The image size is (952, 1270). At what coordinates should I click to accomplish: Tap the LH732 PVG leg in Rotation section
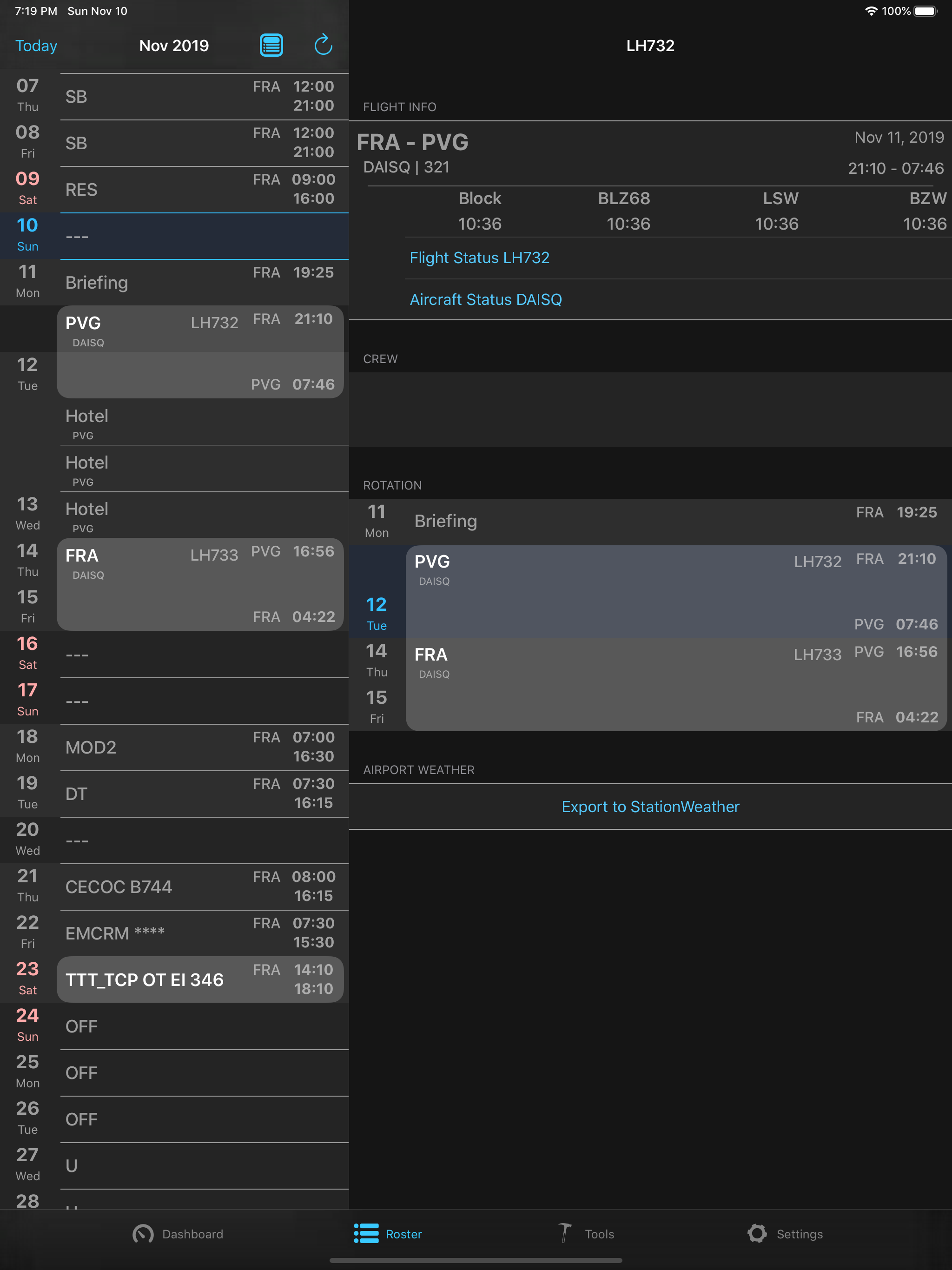[676, 592]
